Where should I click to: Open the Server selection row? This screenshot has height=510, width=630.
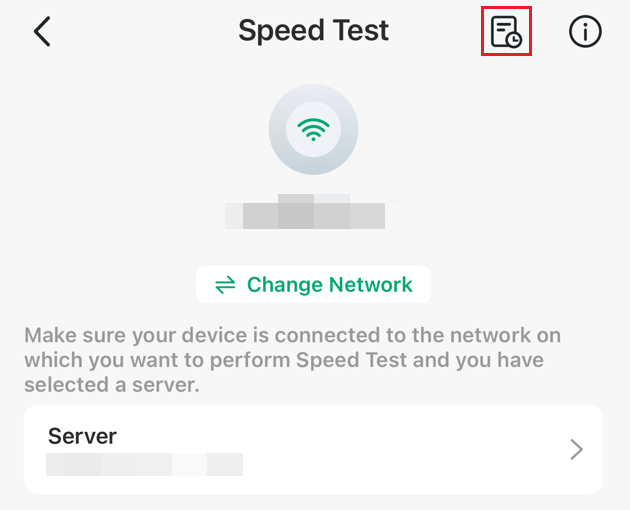click(313, 449)
